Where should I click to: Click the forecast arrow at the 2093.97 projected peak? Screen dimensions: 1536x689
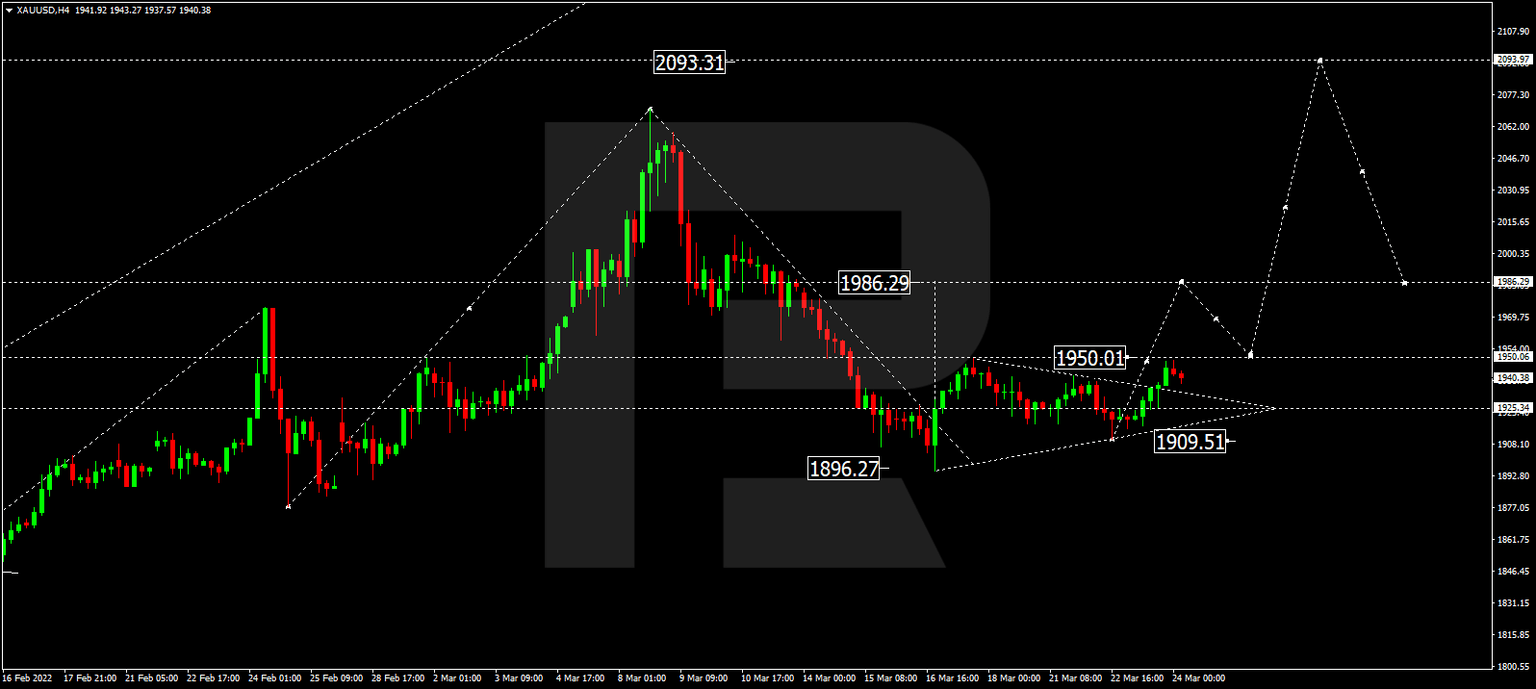1322,62
